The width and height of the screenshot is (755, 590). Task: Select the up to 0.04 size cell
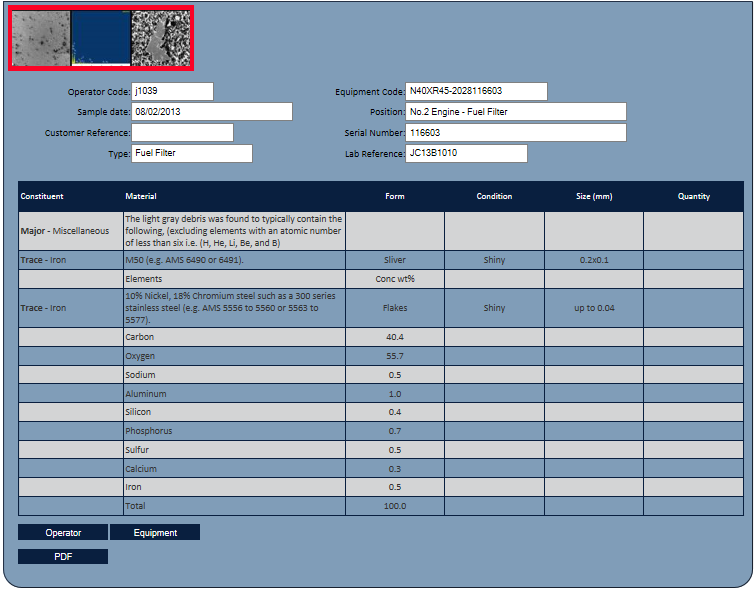[x=594, y=308]
